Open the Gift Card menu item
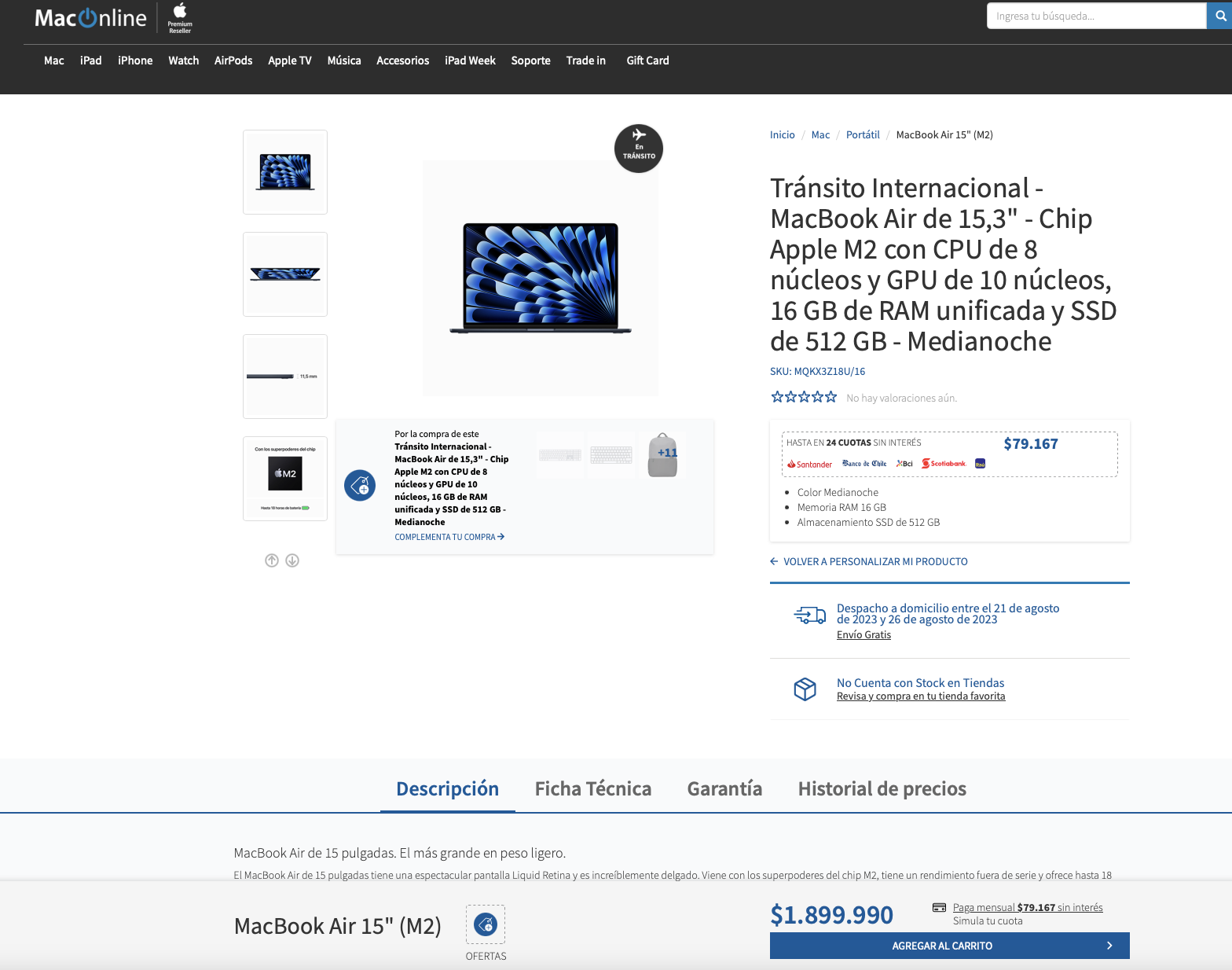 [648, 61]
